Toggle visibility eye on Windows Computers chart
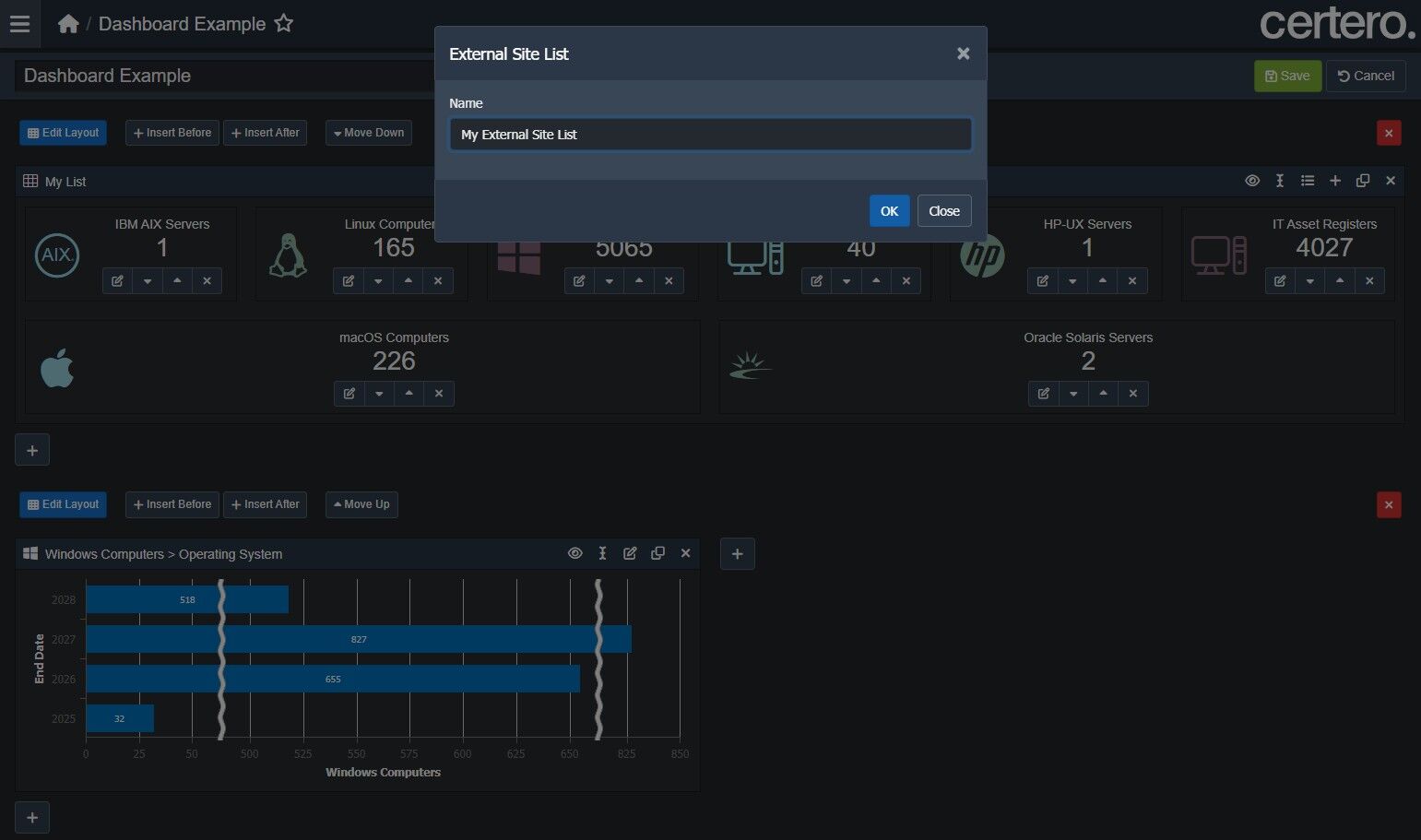Image resolution: width=1421 pixels, height=840 pixels. click(x=574, y=553)
